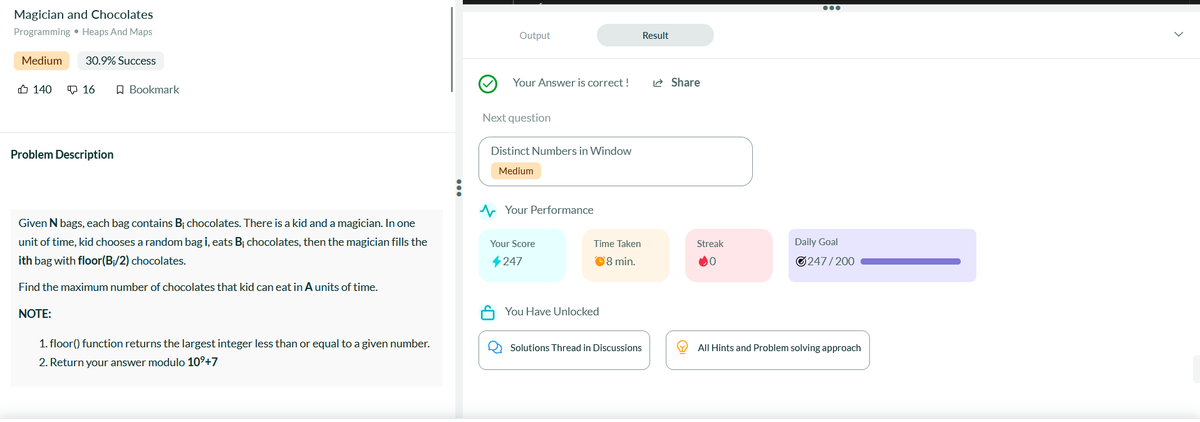Click the vertical dots panel divider handle
Image resolution: width=1200 pixels, height=422 pixels.
click(458, 188)
